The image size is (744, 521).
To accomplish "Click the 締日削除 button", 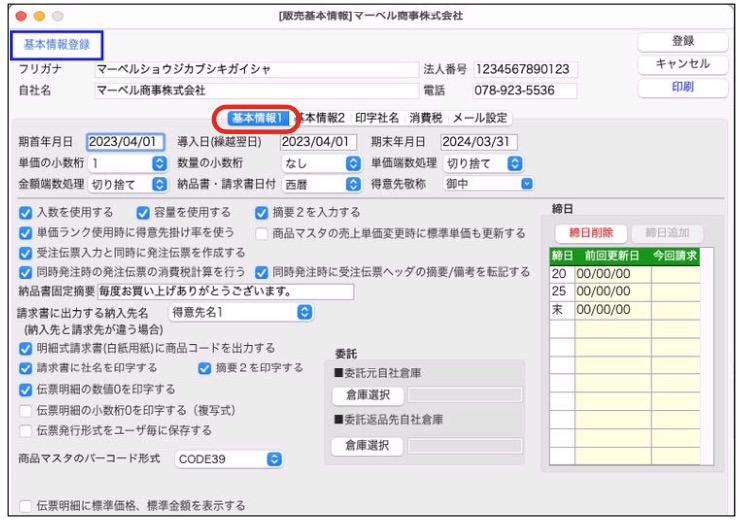I will 589,233.
